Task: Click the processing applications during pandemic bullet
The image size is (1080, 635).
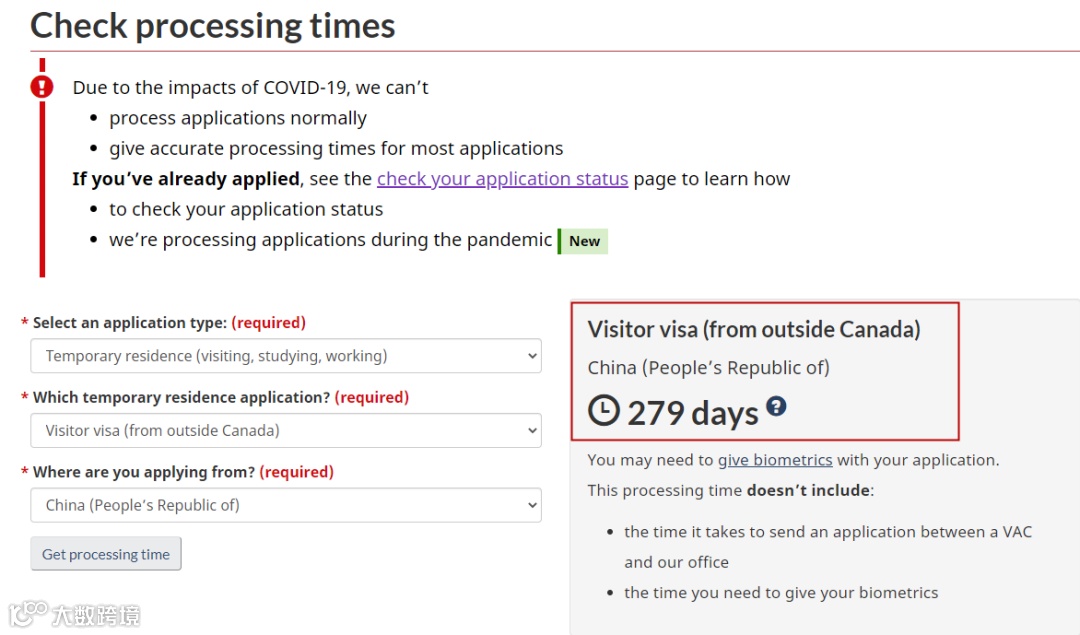Action: click(331, 240)
